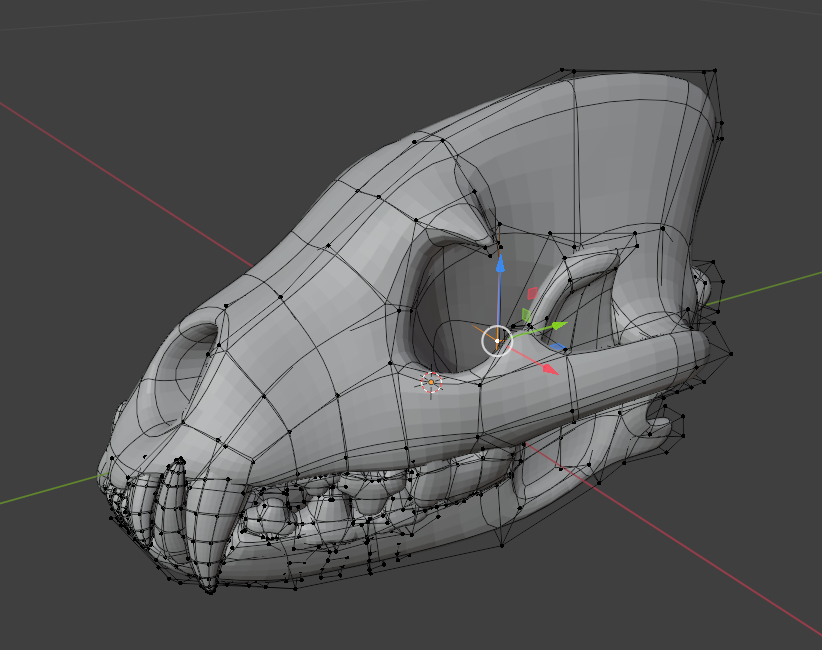This screenshot has width=822, height=650.
Task: Click the red X-axis line in background
Action: 120,170
